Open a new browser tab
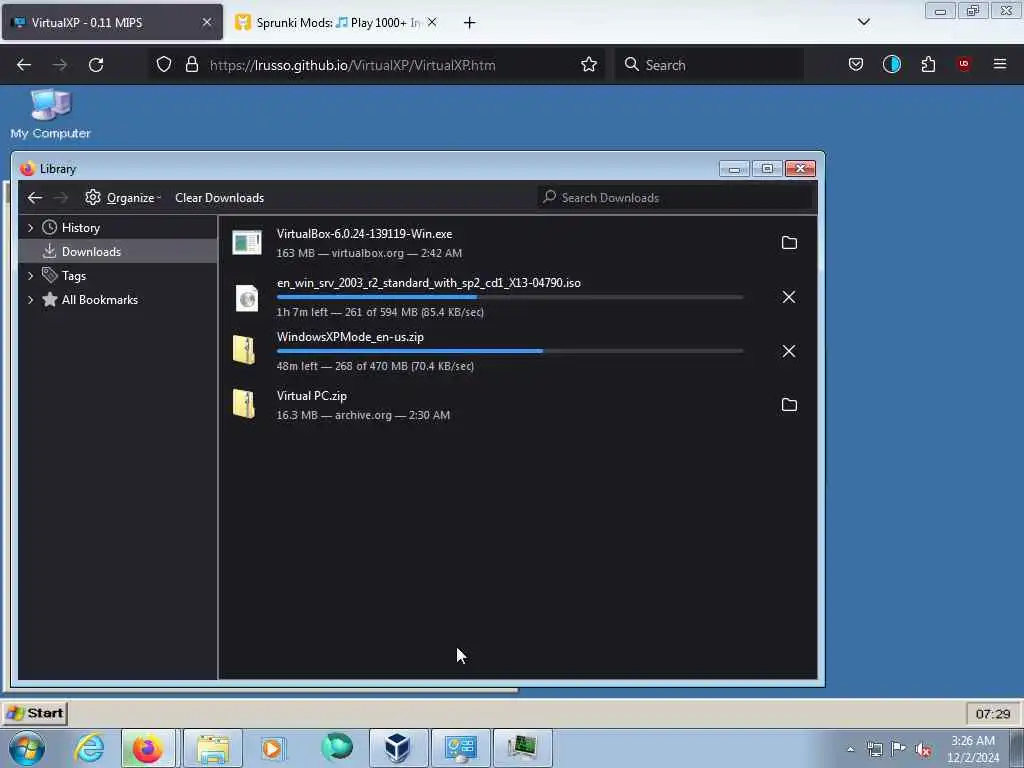The image size is (1024, 768). click(x=470, y=23)
